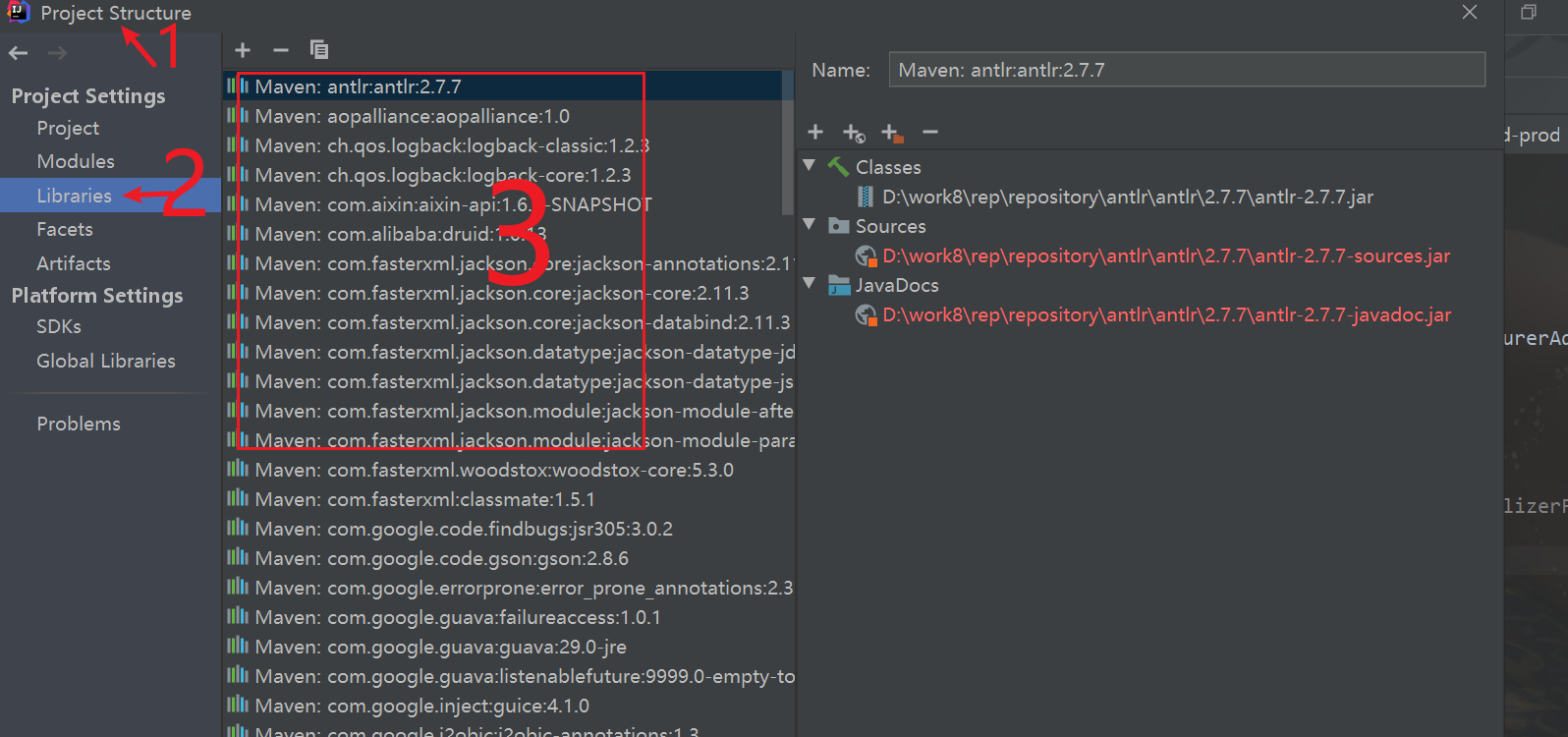
Task: Select the antlr-2.7.7-javadoc.jar path
Action: (1166, 314)
